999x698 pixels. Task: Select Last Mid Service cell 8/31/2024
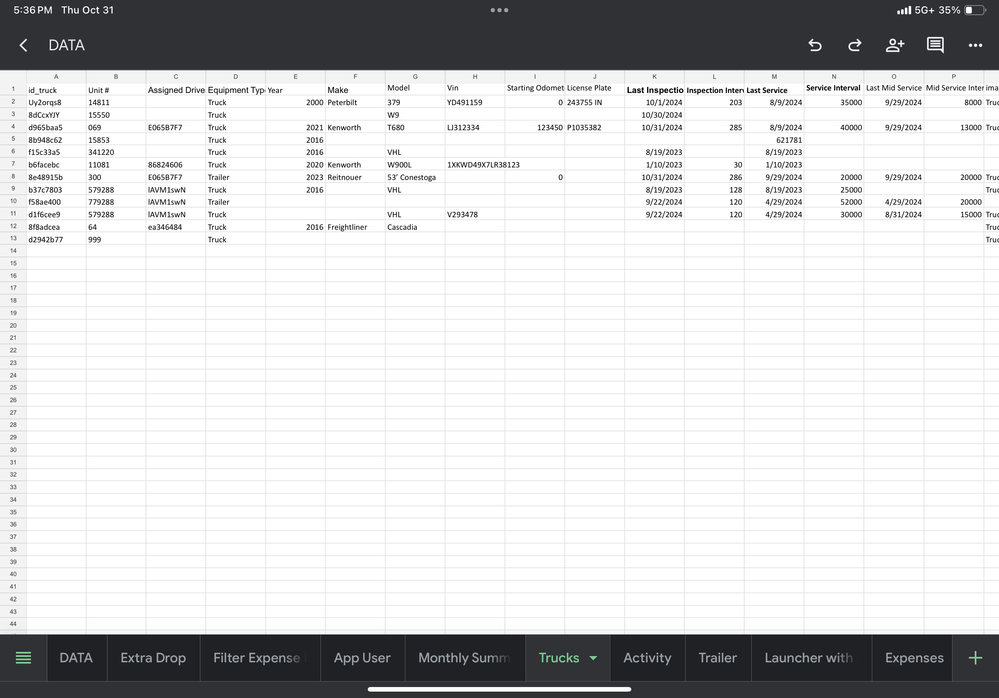[x=894, y=215]
